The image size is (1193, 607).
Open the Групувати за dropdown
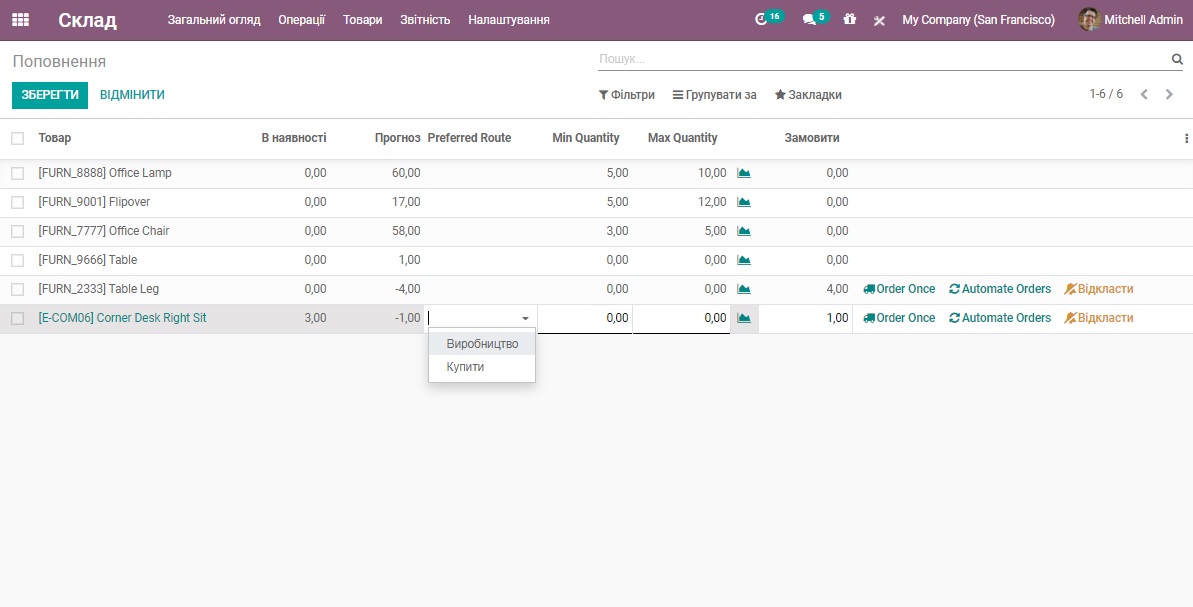point(714,95)
